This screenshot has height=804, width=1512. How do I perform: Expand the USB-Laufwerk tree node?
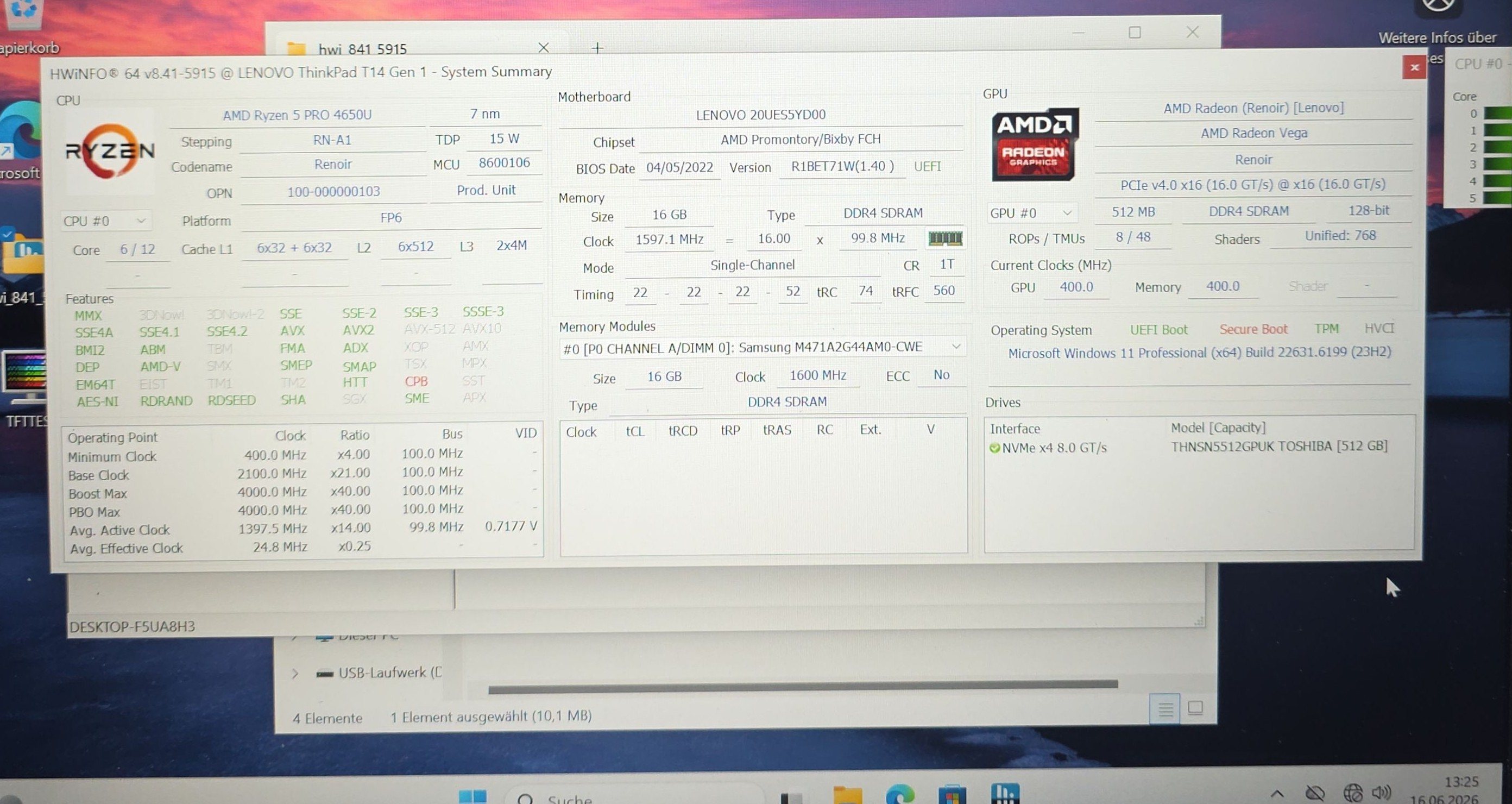[295, 673]
